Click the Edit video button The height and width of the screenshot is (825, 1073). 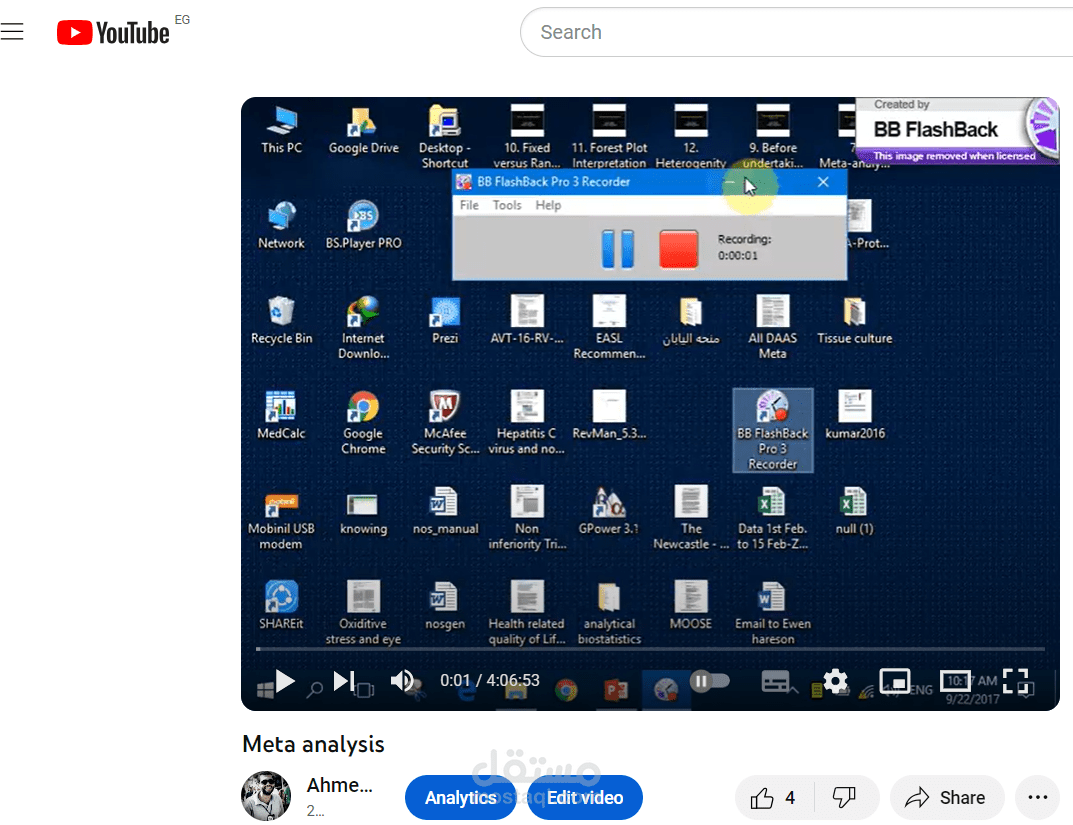584,798
